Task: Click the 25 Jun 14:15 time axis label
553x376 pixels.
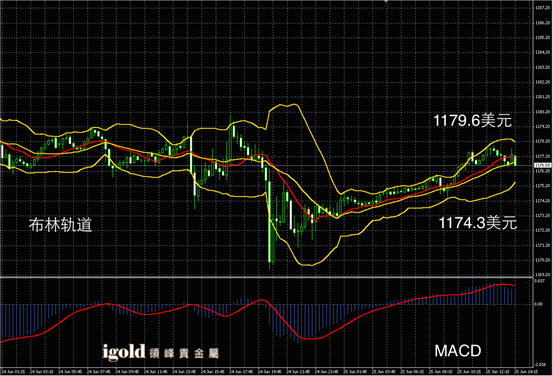Action: click(x=526, y=371)
